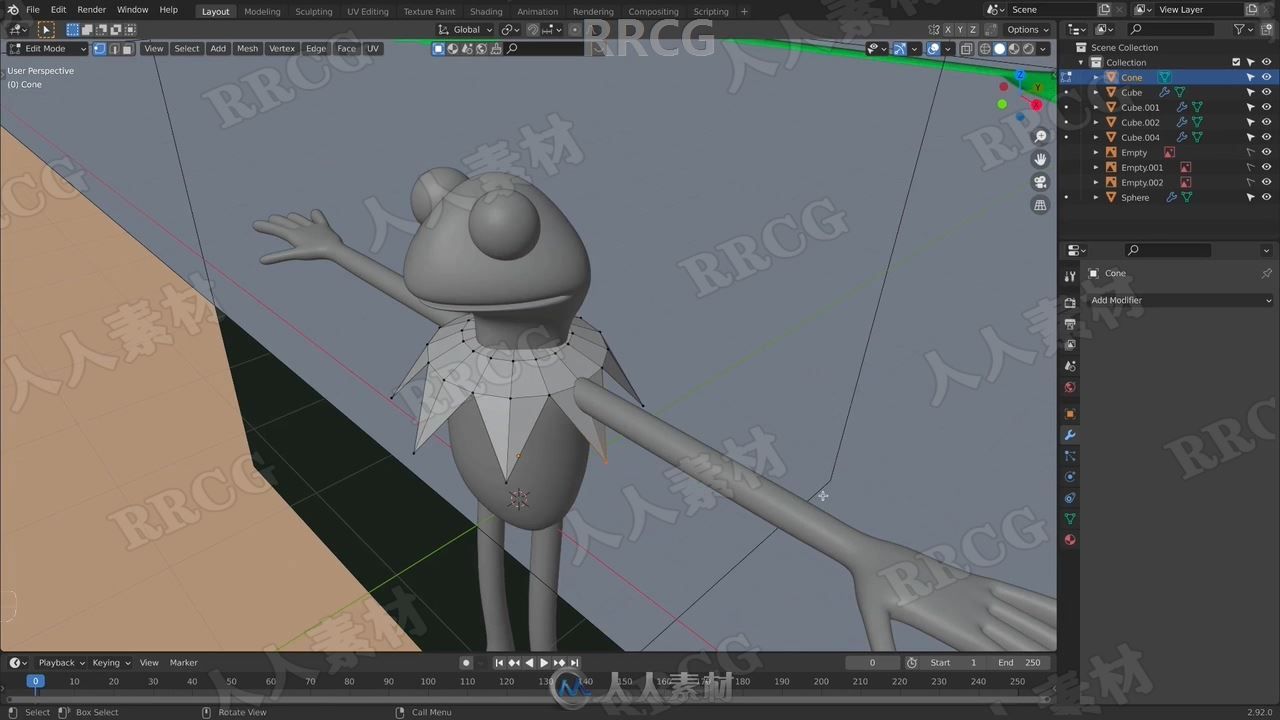Open the Output properties tab
This screenshot has height=720, width=1280.
point(1070,324)
